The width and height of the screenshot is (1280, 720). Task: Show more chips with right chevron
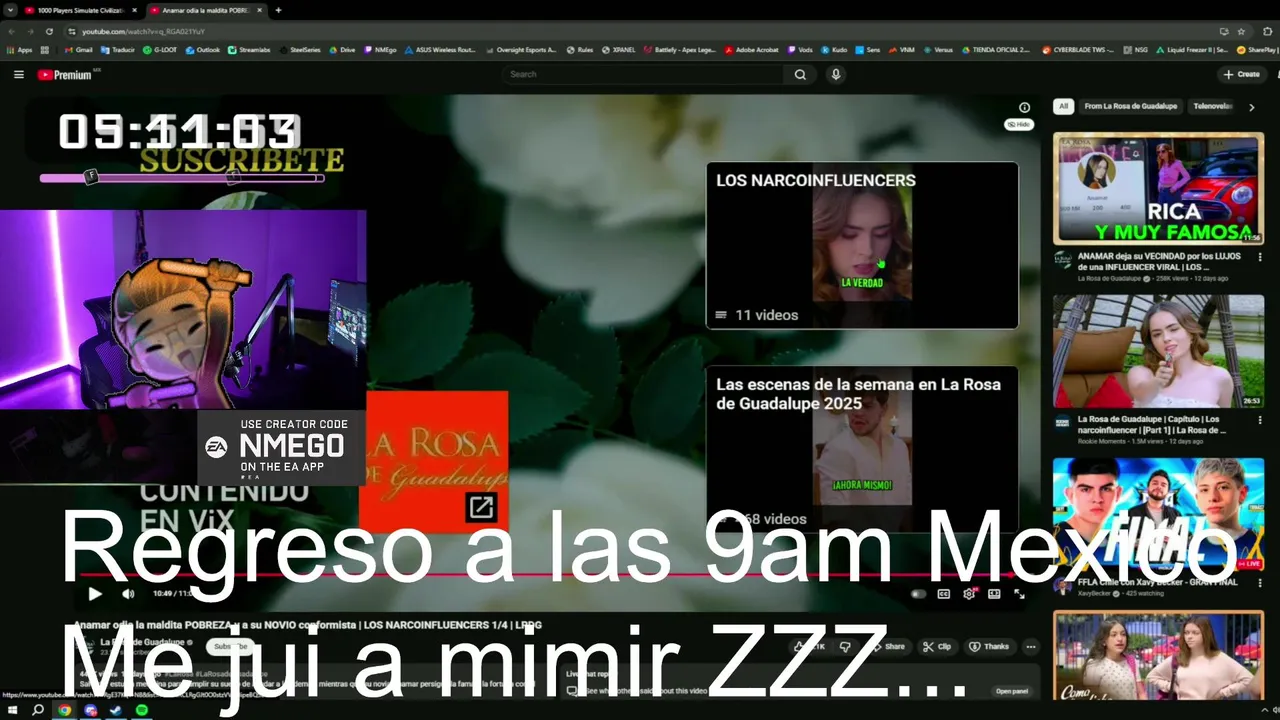(x=1251, y=107)
